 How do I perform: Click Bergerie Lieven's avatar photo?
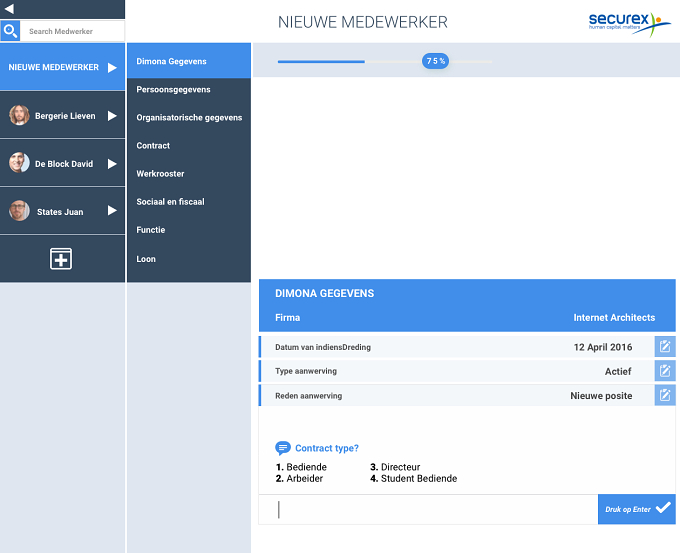tap(19, 115)
